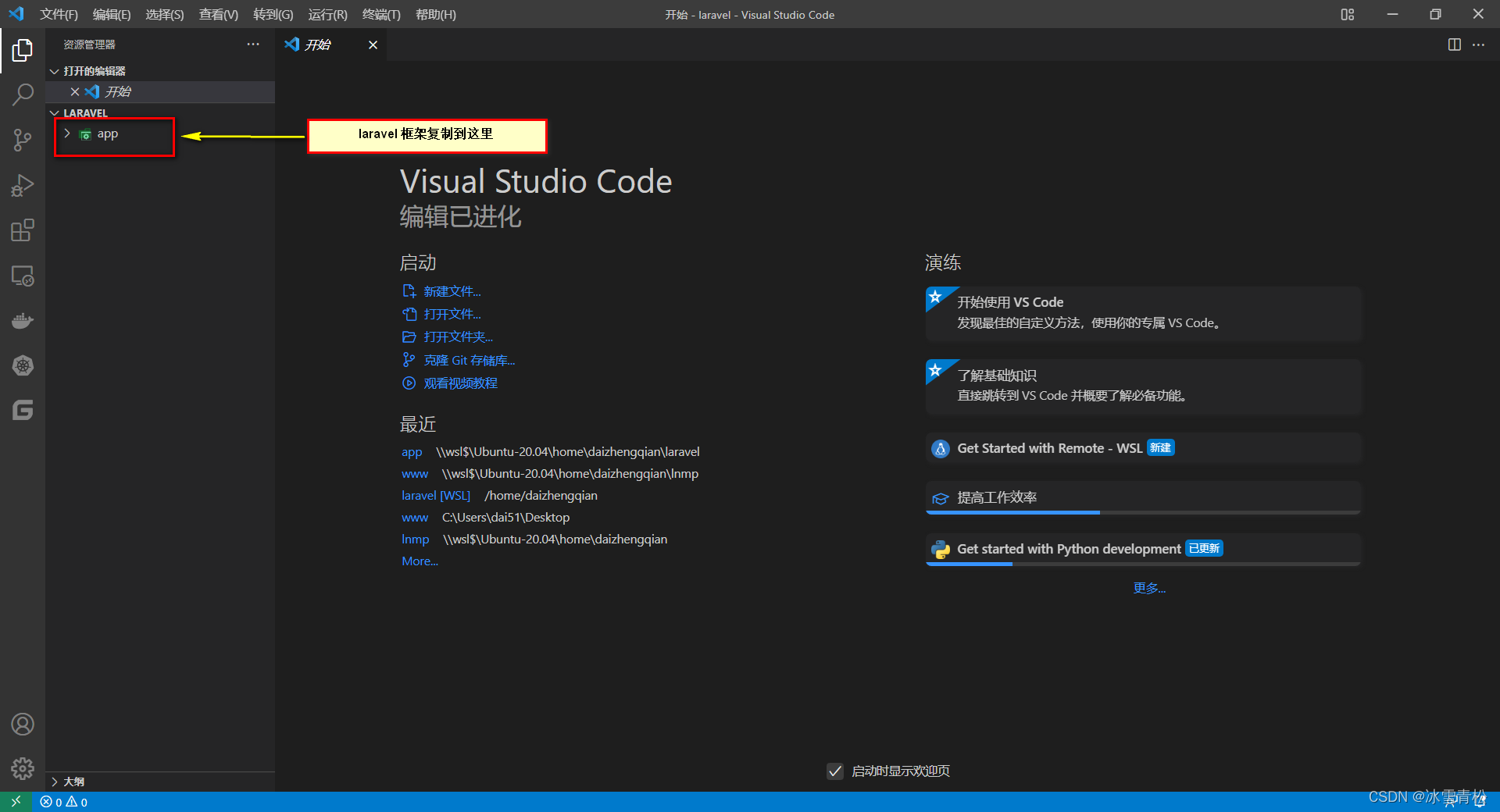Expand the app folder chevron
Image resolution: width=1500 pixels, height=812 pixels.
tap(67, 134)
